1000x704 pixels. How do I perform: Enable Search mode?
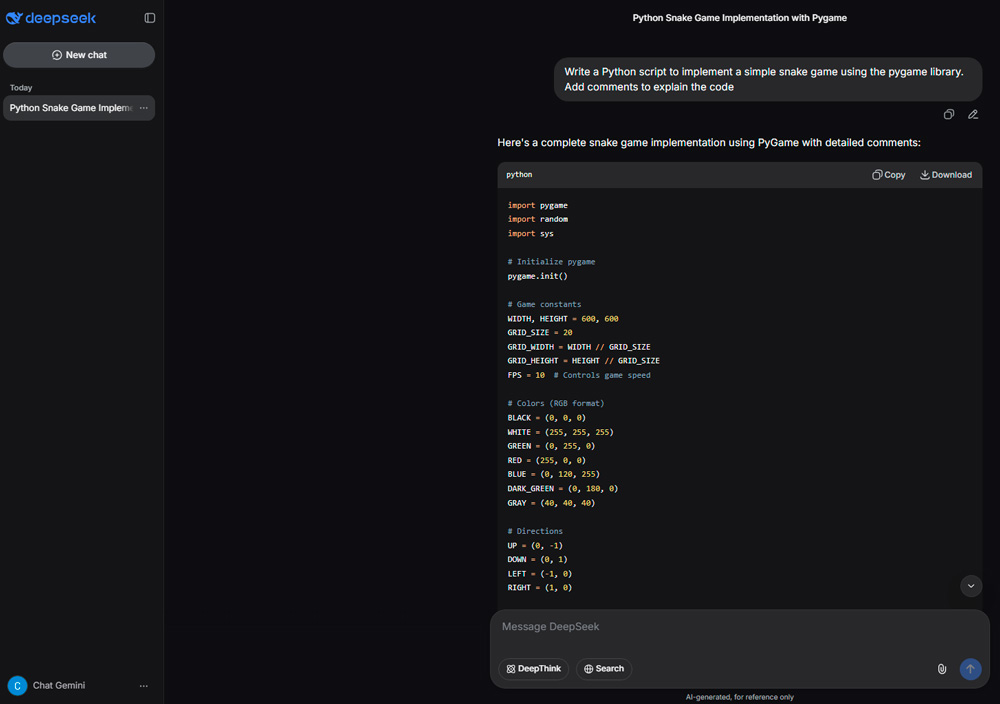[x=603, y=668]
